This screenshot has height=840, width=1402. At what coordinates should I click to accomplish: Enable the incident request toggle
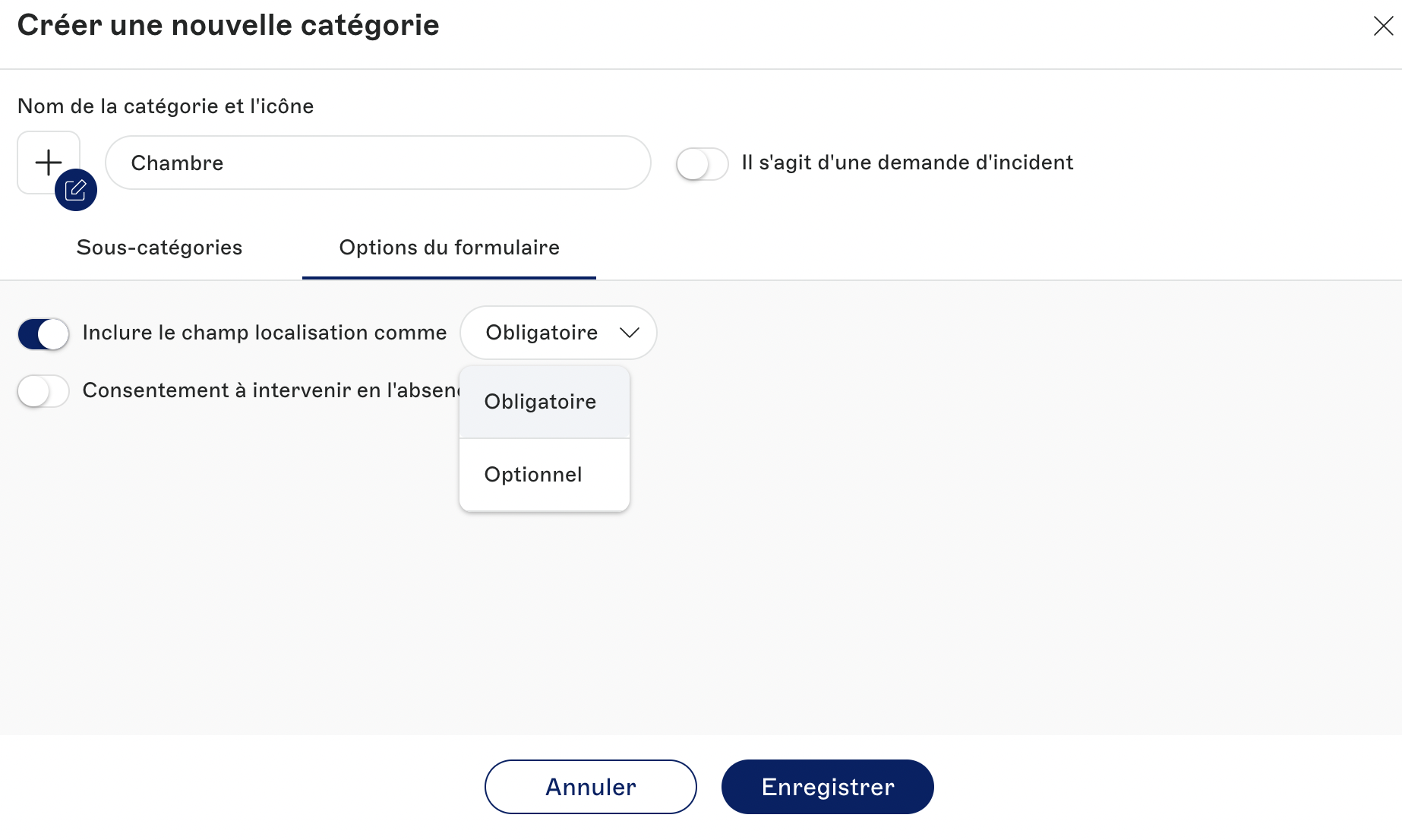coord(702,163)
